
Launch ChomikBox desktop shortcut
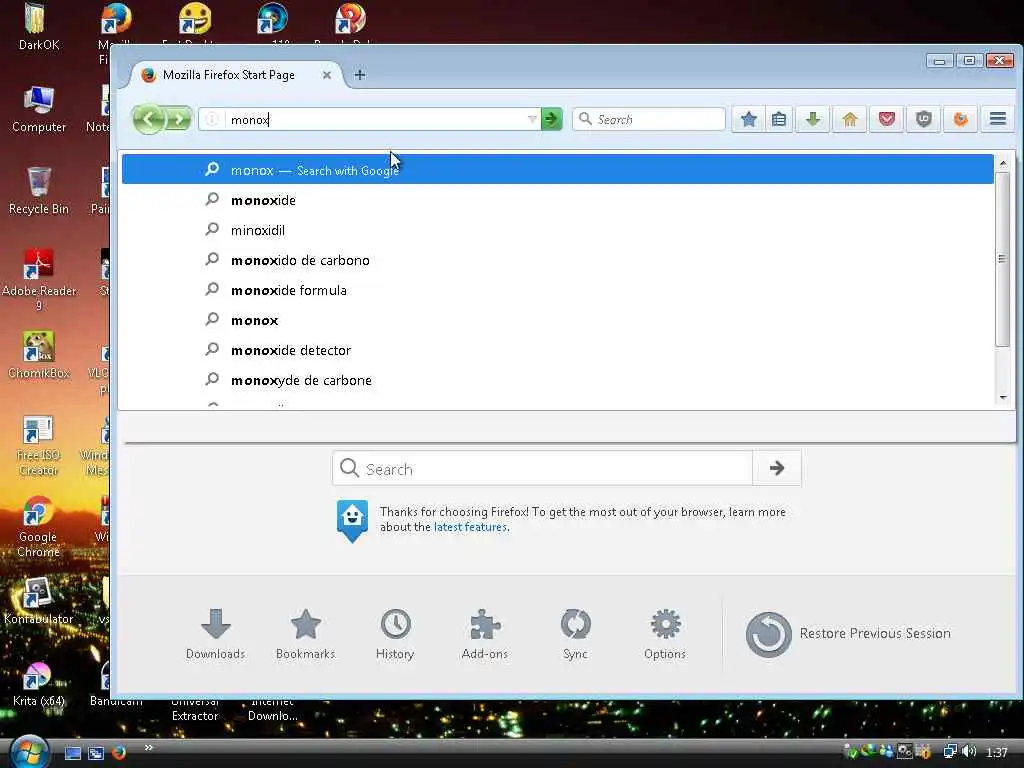click(x=39, y=355)
